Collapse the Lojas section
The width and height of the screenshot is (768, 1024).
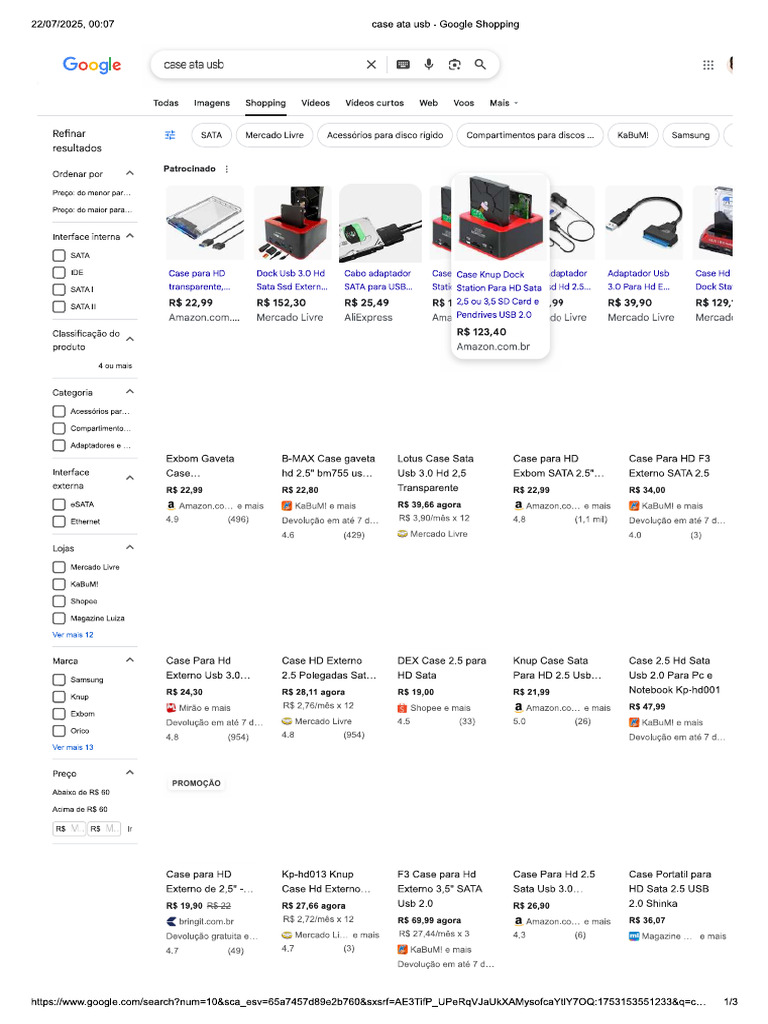point(130,547)
